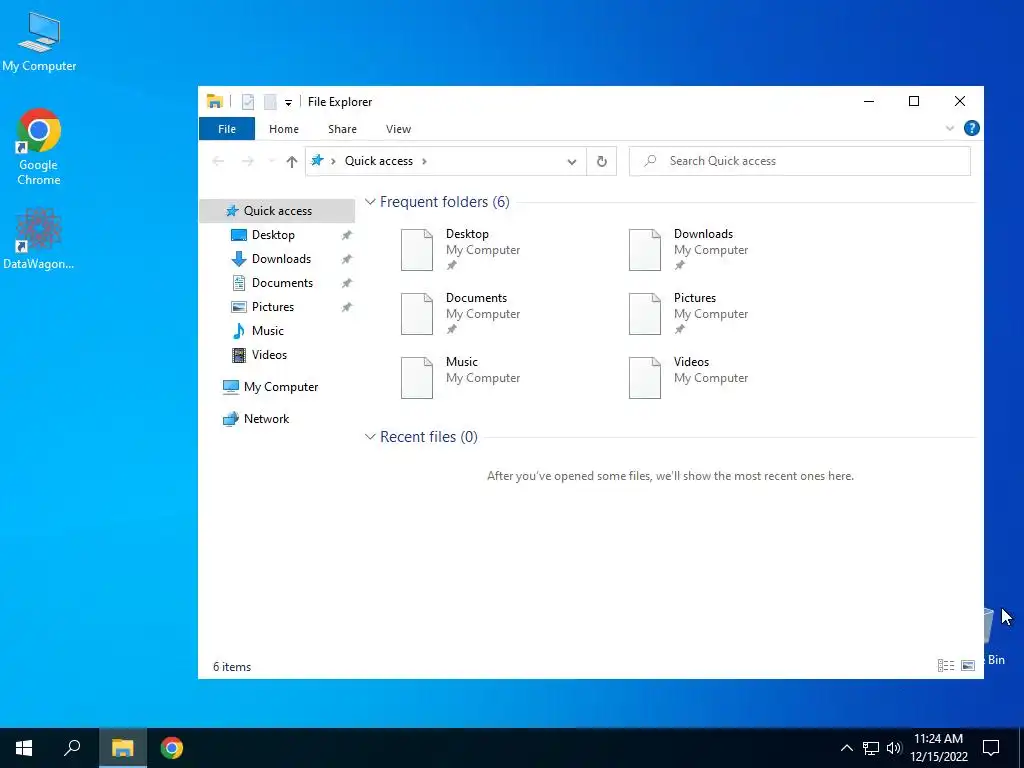The height and width of the screenshot is (768, 1024).
Task: Select Downloads folder in Frequent folders
Action: 688,249
